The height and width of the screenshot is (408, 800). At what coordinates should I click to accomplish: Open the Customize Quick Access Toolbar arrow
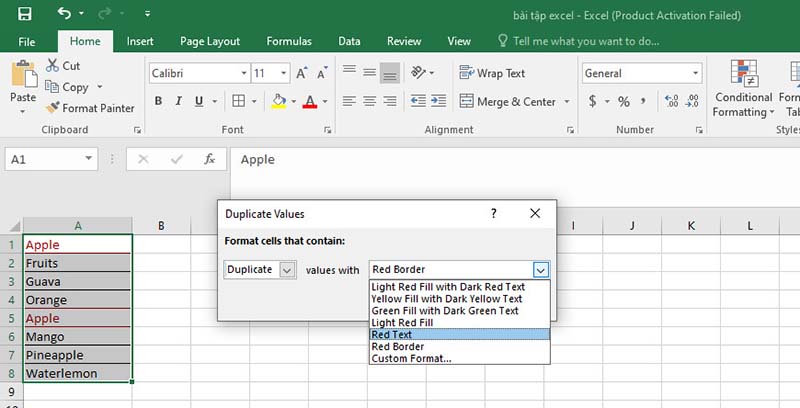coord(147,14)
